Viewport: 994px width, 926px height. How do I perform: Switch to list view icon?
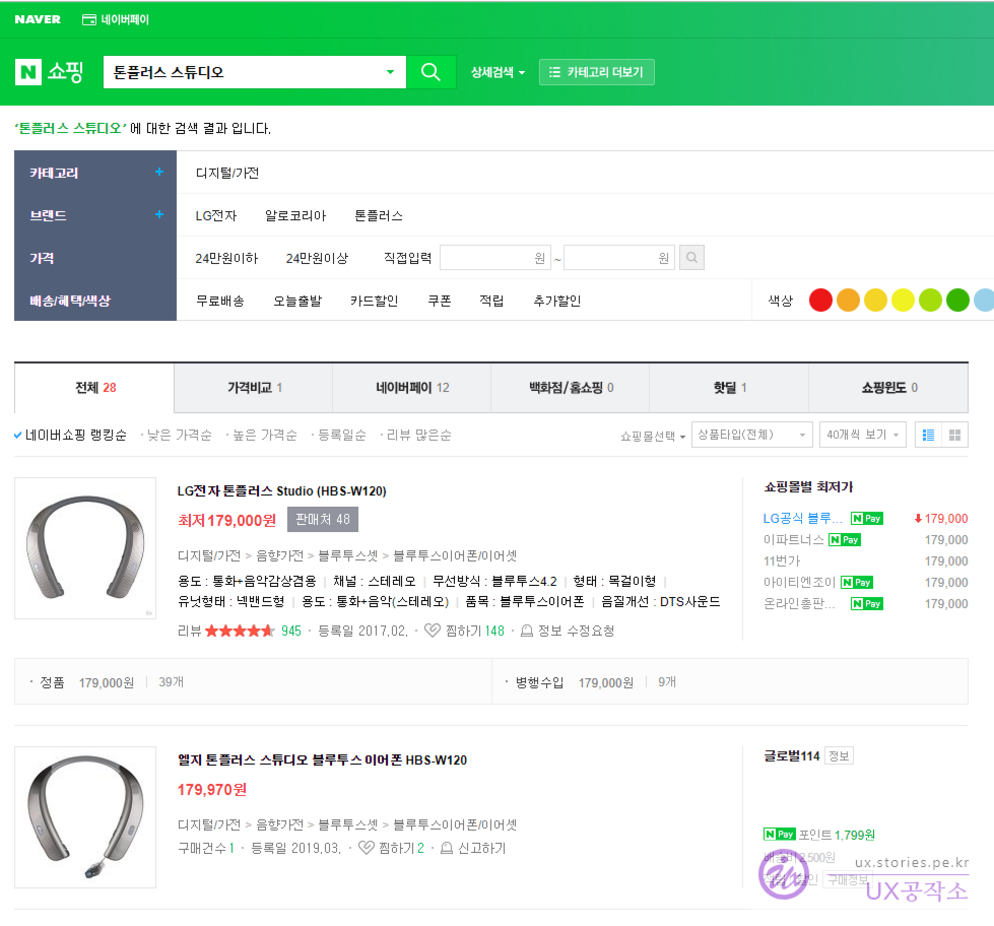tap(929, 435)
